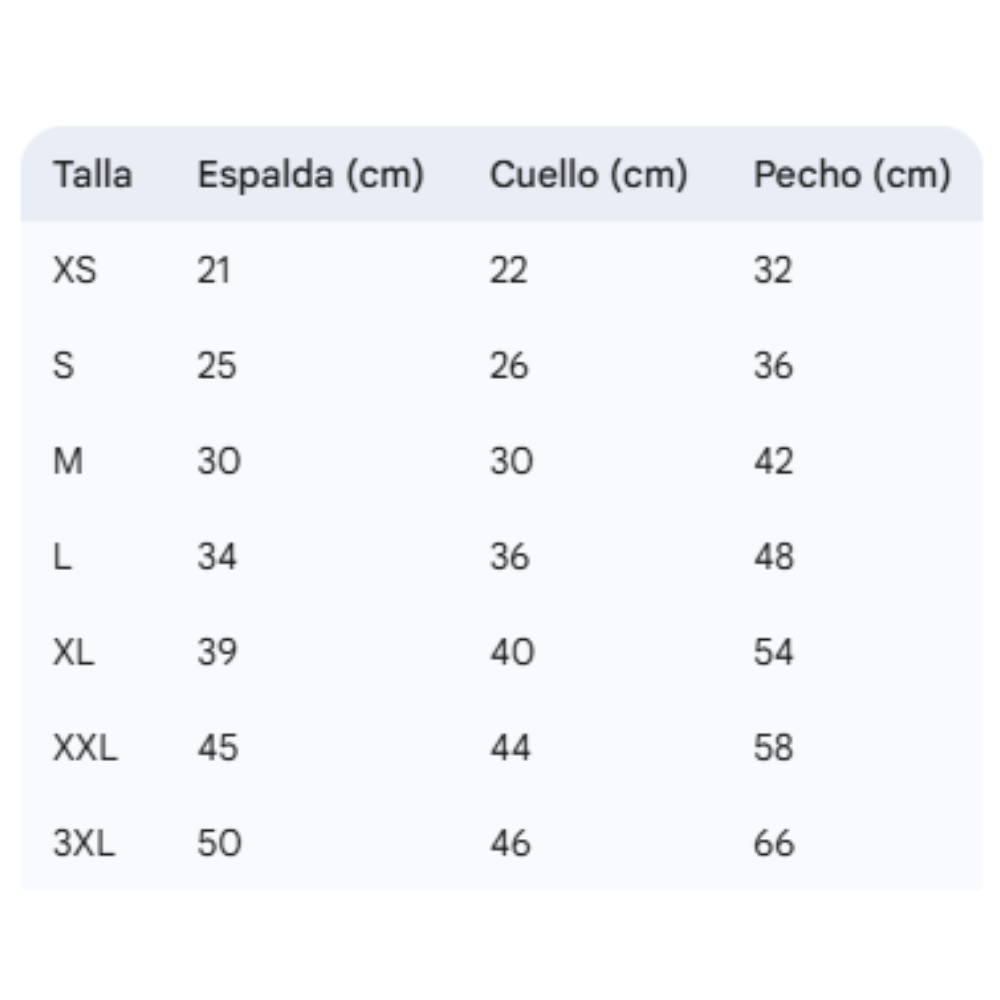The image size is (1000, 1000).
Task: Click the Cuello (cm) header
Action: [x=589, y=175]
